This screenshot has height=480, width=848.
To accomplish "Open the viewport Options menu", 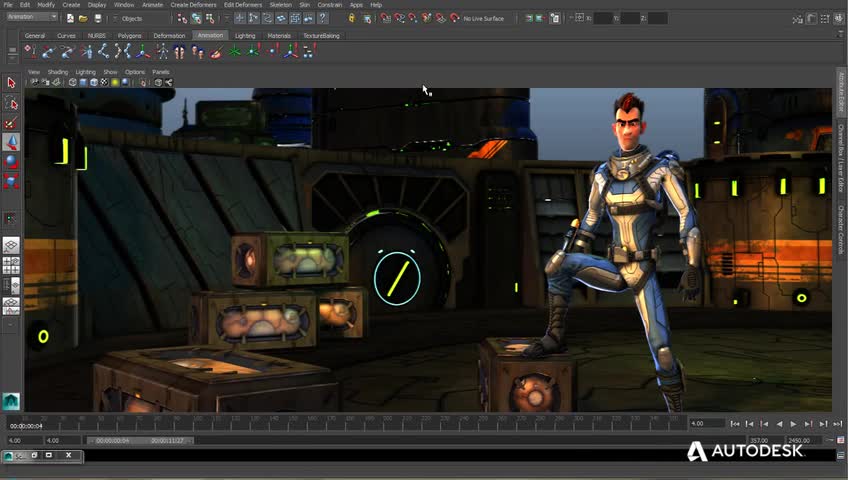I will tap(135, 72).
